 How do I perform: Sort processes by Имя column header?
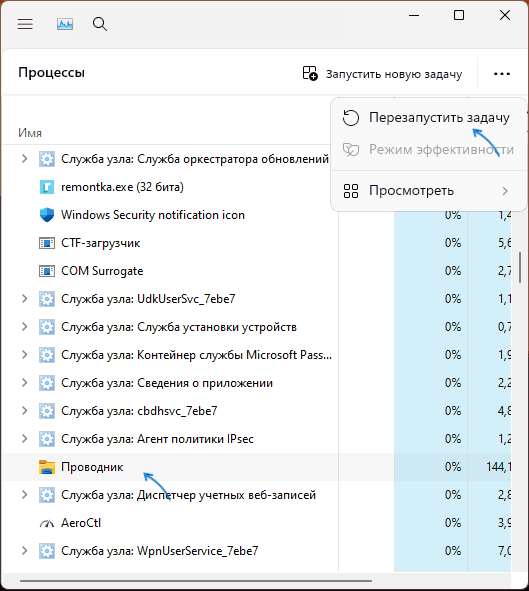tap(30, 133)
